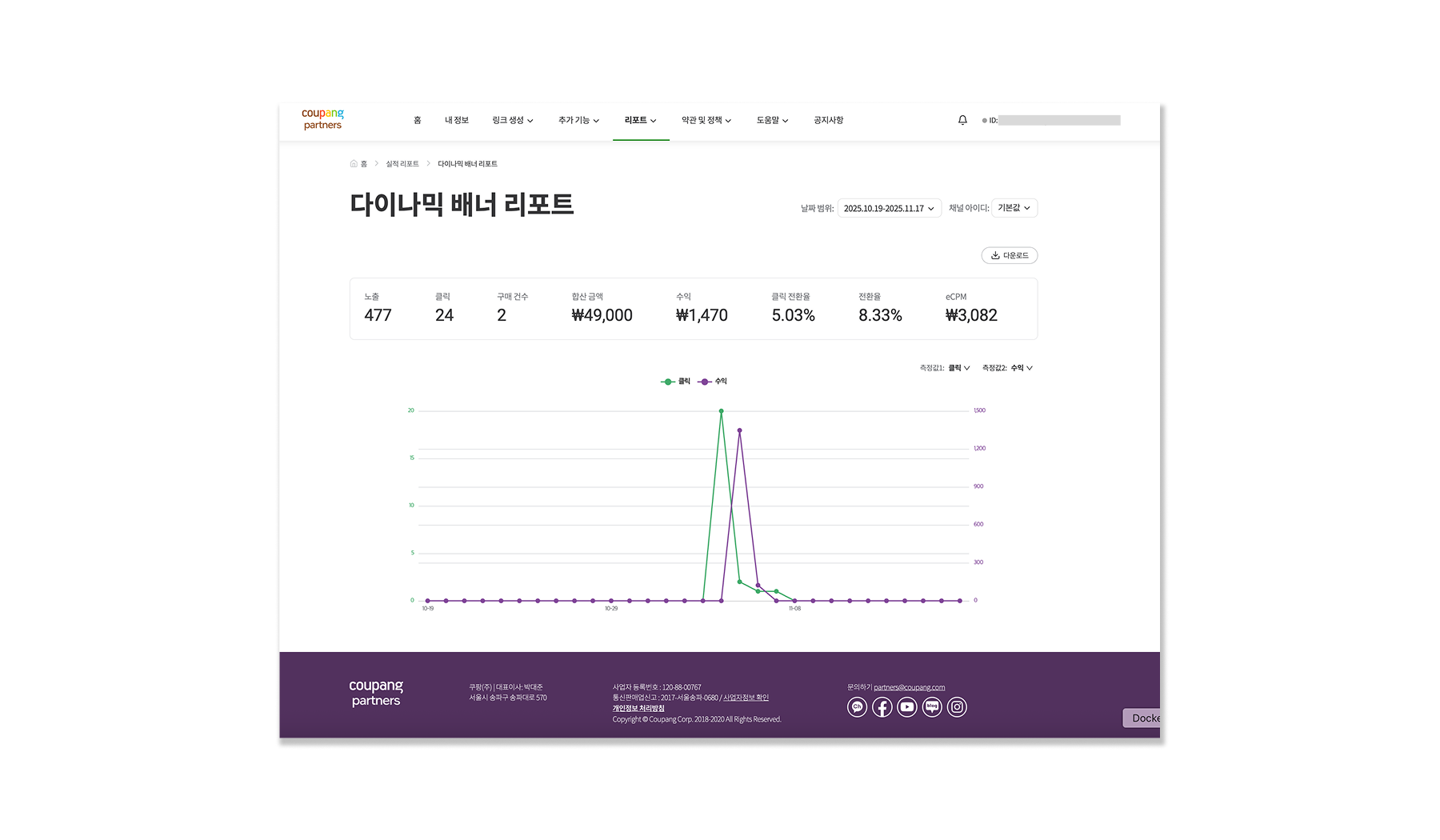Click the 다운로드 button
This screenshot has height=840, width=1440.
coord(1009,255)
